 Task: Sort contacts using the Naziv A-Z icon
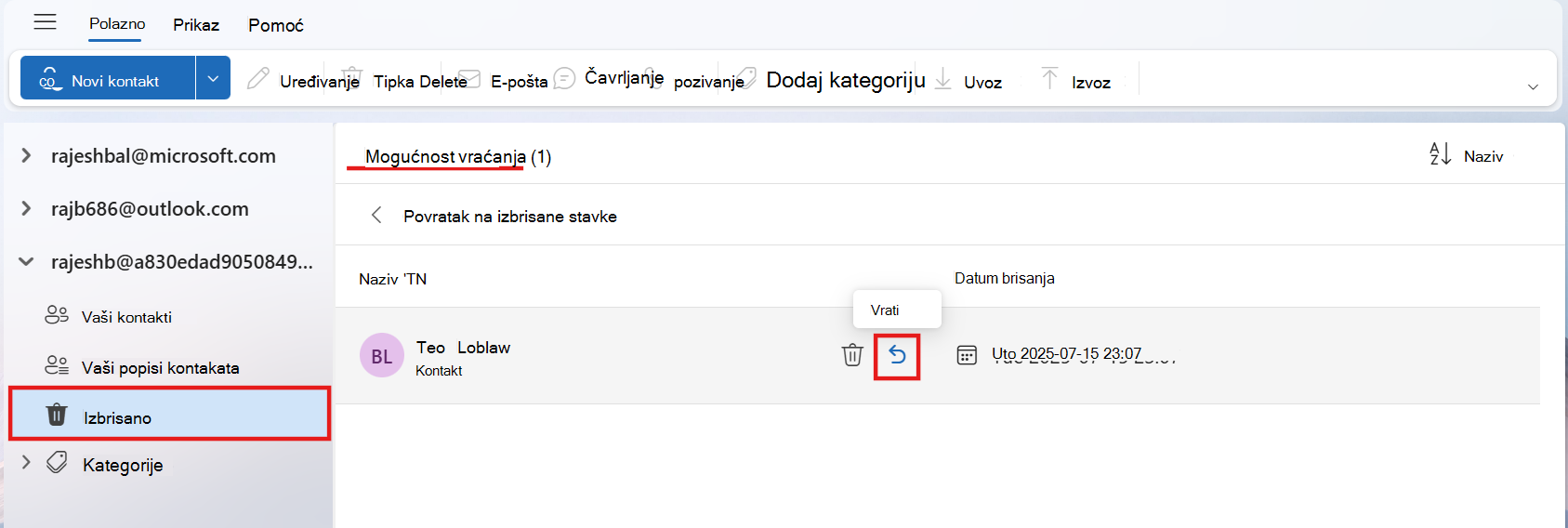(x=1440, y=154)
